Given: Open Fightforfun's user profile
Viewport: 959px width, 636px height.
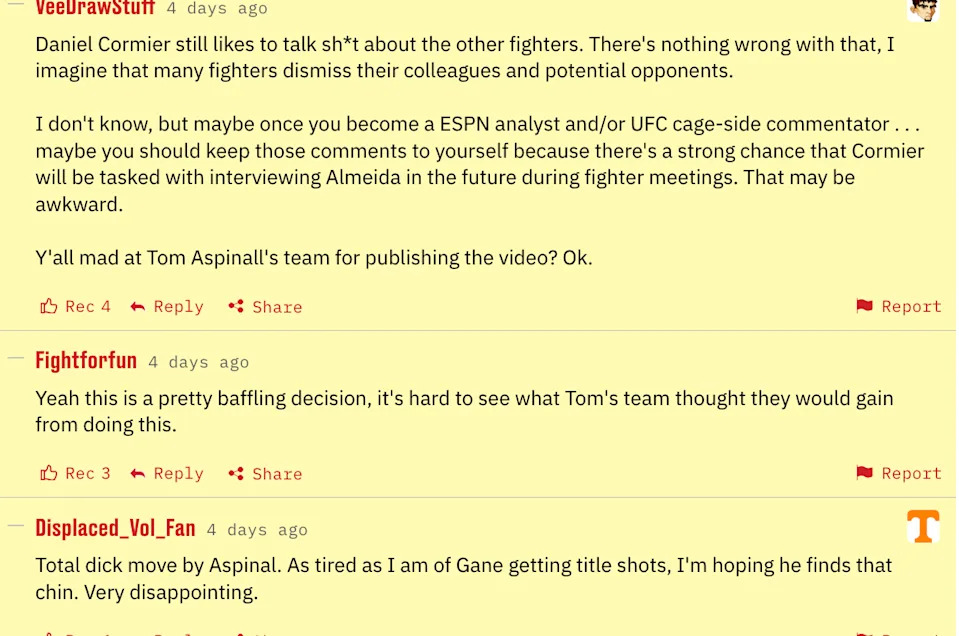Looking at the screenshot, I should tap(85, 361).
